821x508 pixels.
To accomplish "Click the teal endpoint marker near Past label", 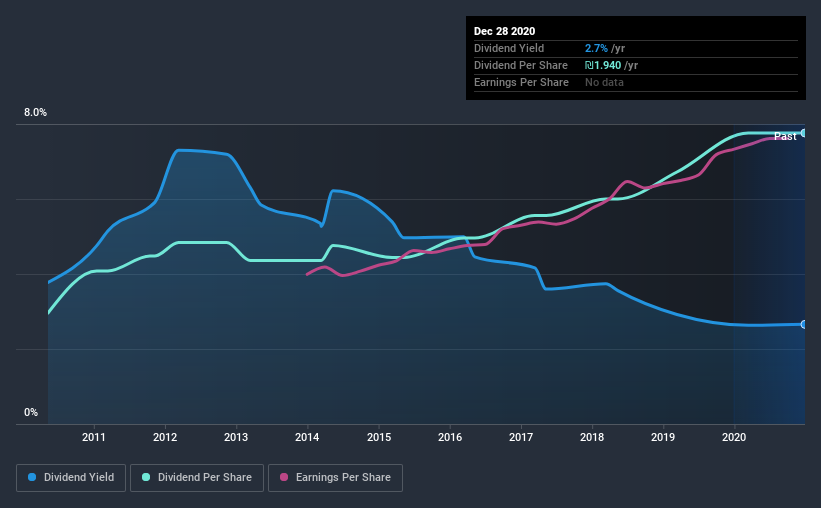I will point(803,133).
